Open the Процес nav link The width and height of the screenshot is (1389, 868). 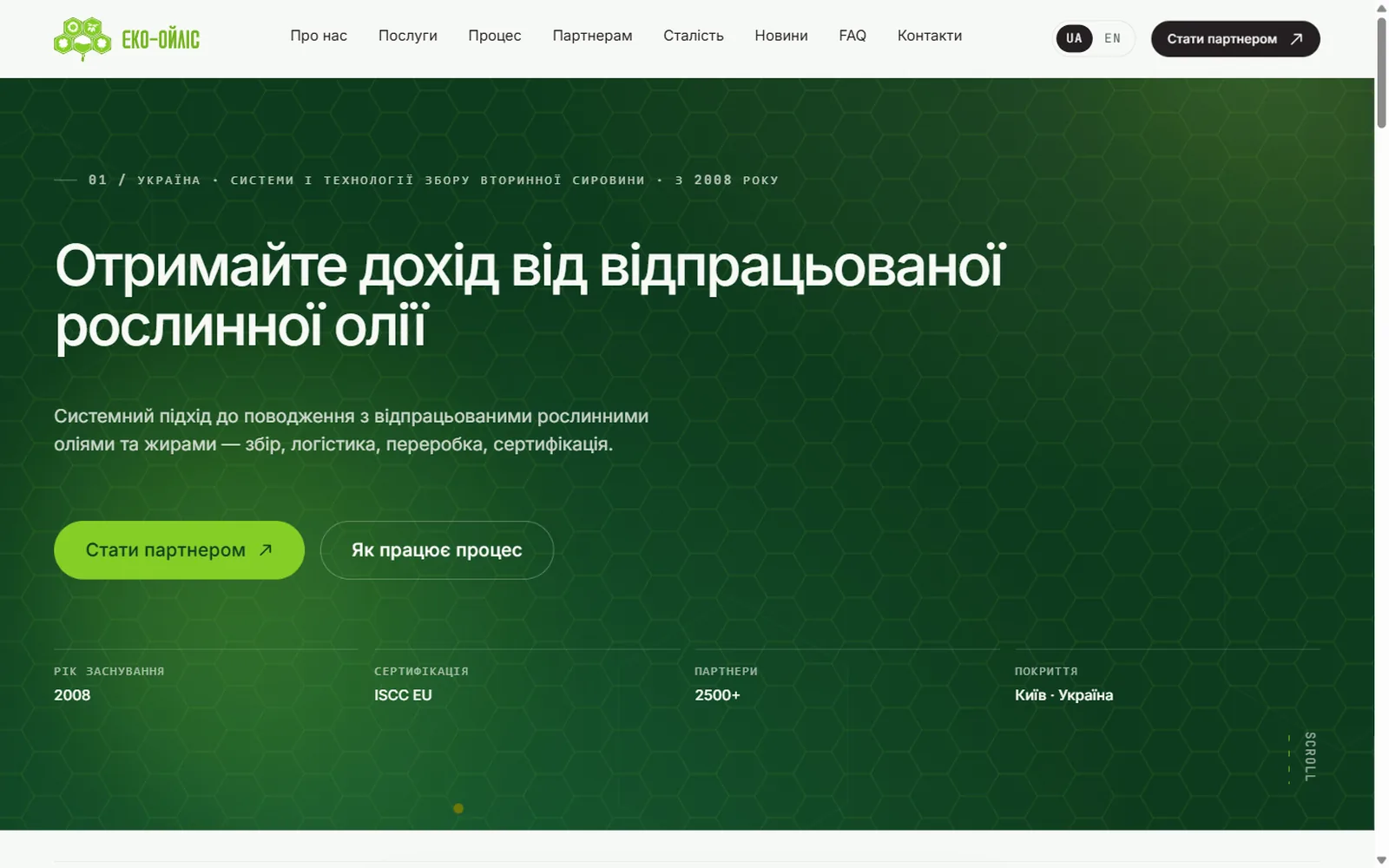495,36
